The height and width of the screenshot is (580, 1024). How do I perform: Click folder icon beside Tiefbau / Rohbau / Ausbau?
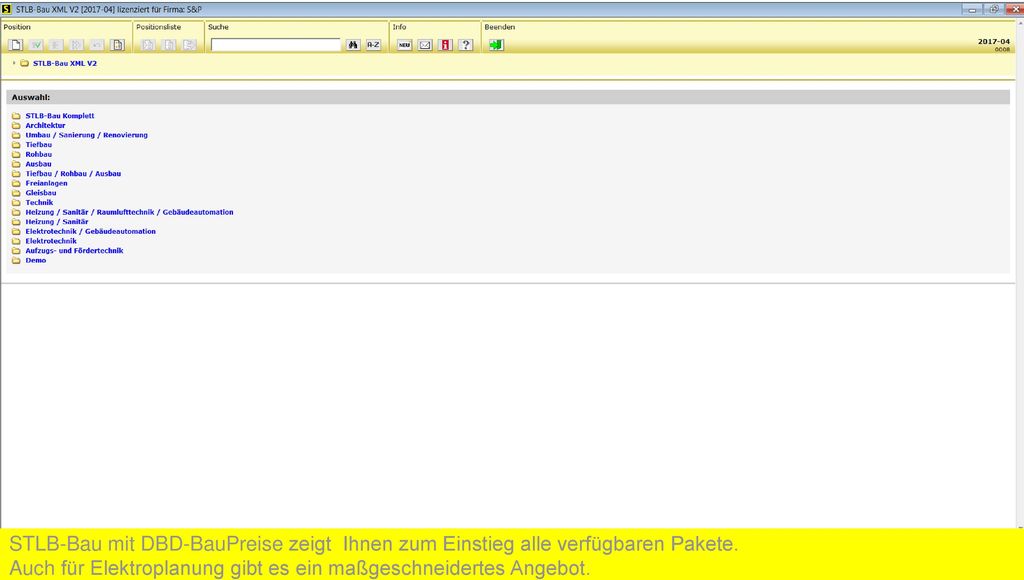pyautogui.click(x=16, y=174)
